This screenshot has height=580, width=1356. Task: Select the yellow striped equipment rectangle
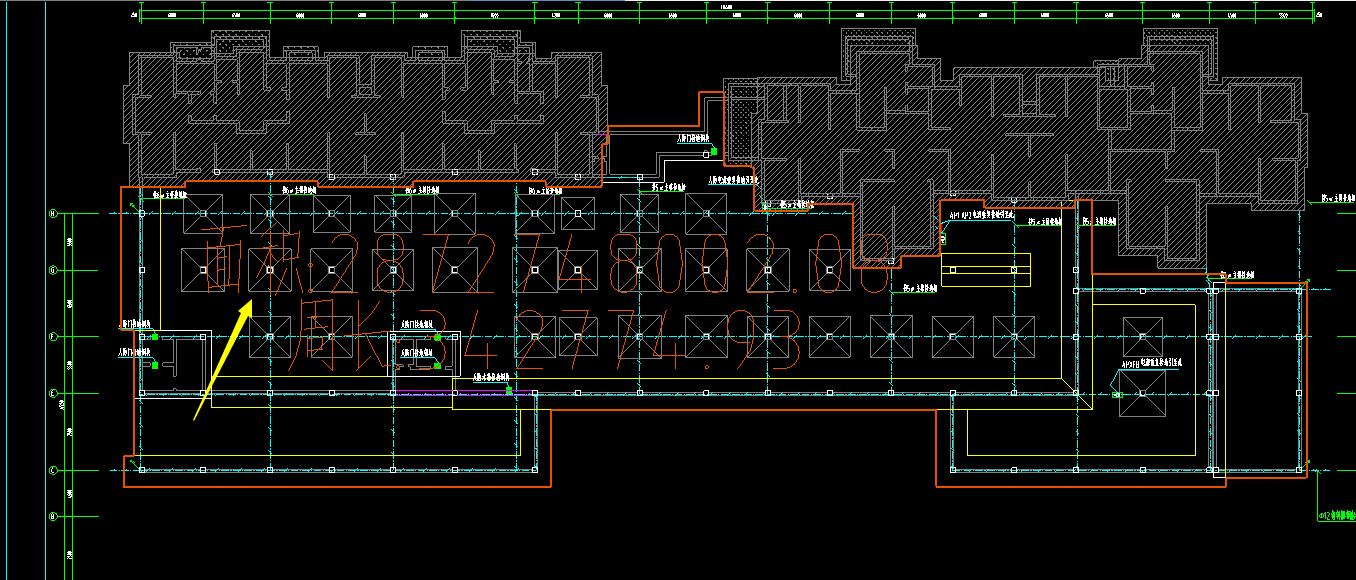point(985,270)
